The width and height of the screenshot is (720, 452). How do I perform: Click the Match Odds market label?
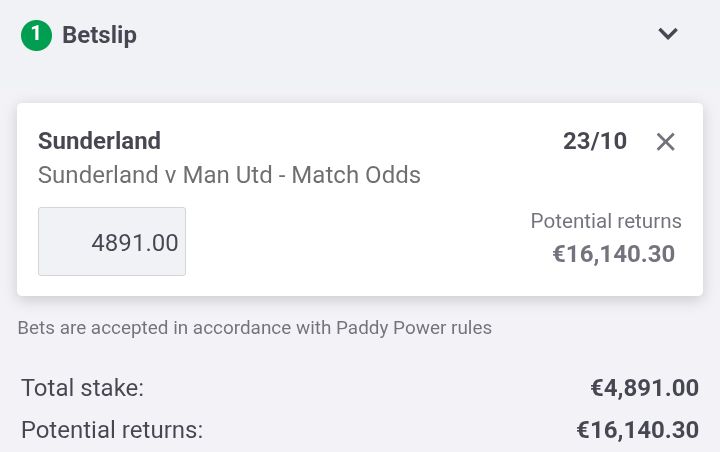coord(356,175)
